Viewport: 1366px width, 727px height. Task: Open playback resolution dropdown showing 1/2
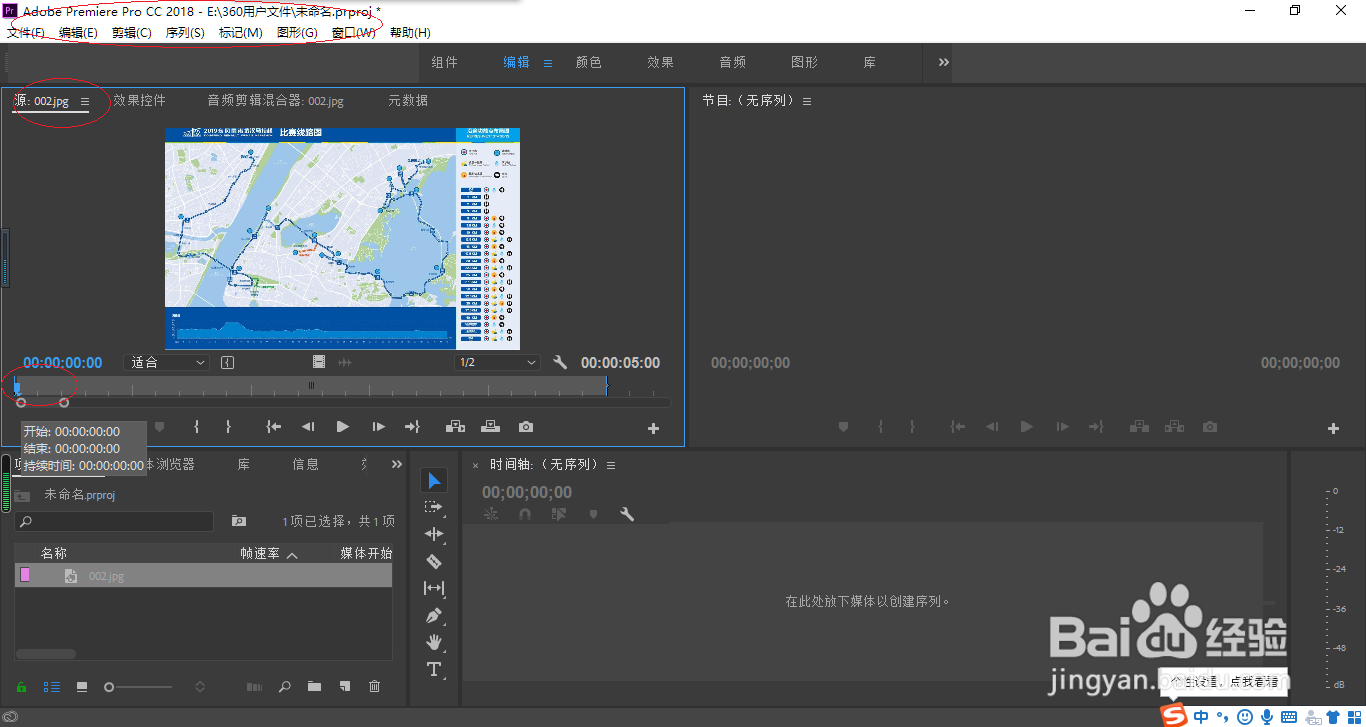tap(497, 362)
